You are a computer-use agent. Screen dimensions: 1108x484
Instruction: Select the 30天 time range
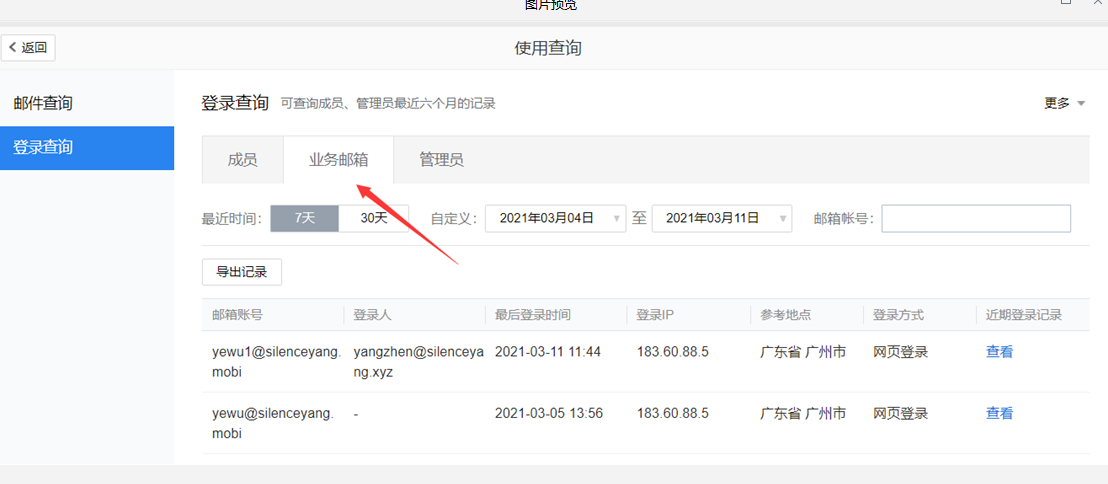coord(374,218)
